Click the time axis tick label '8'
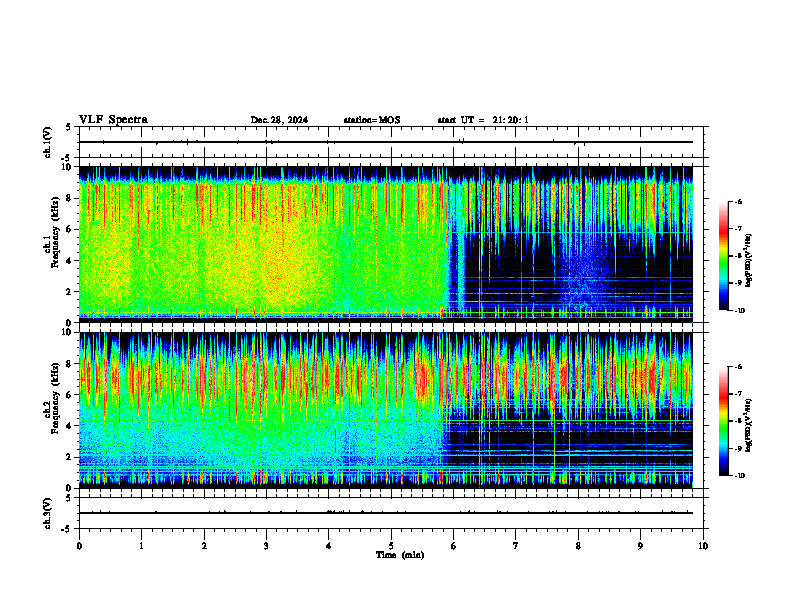The image size is (792, 612). click(x=578, y=546)
